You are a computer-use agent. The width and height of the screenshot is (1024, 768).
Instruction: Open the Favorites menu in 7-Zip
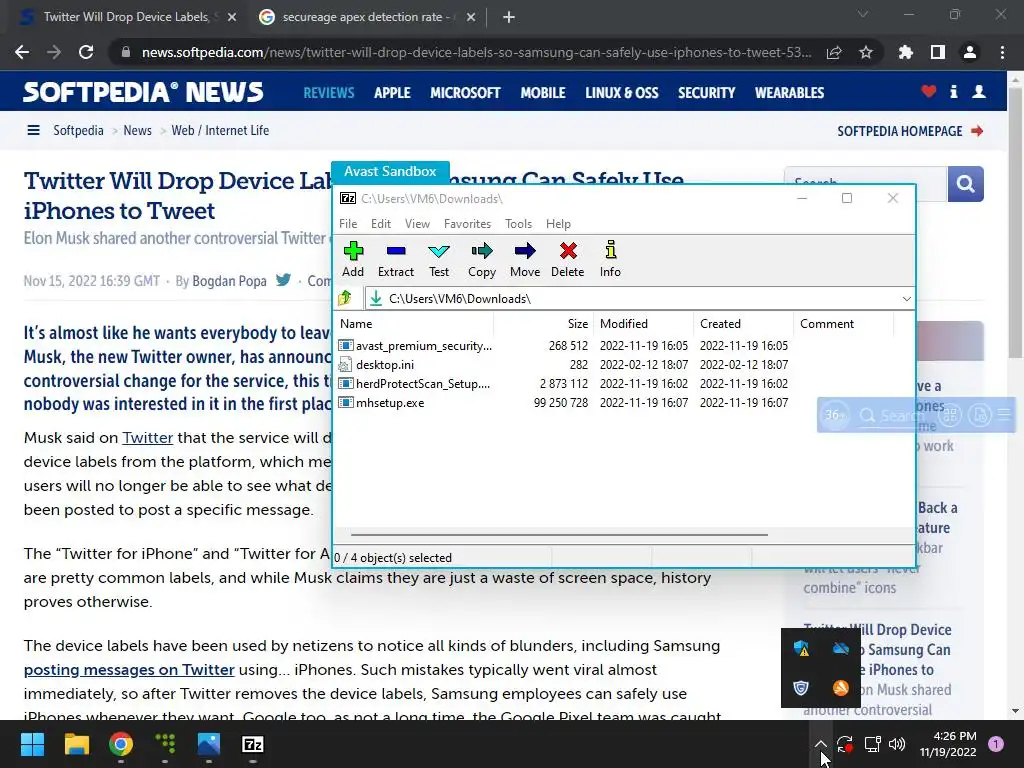pyautogui.click(x=468, y=223)
